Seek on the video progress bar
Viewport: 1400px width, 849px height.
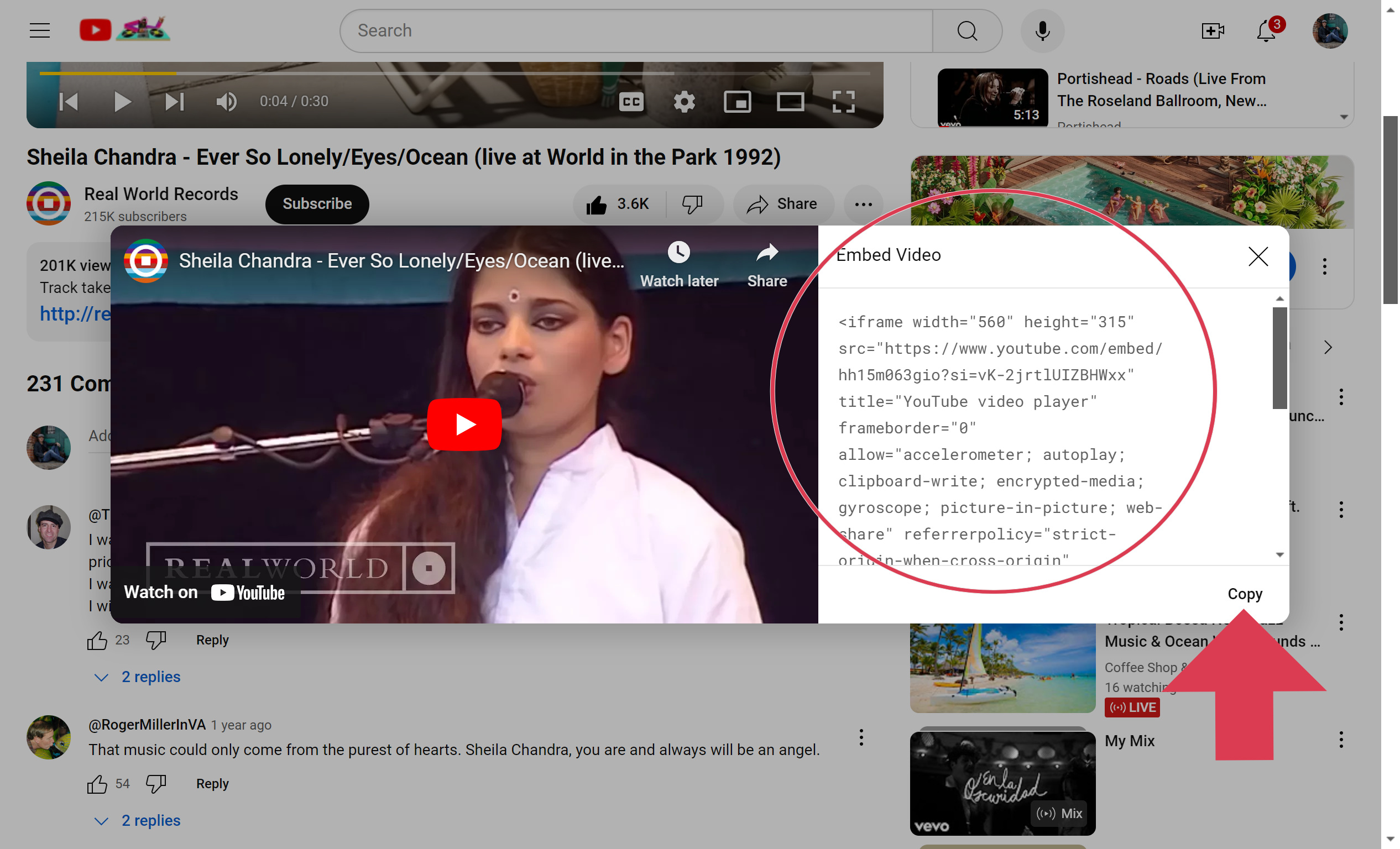click(455, 74)
